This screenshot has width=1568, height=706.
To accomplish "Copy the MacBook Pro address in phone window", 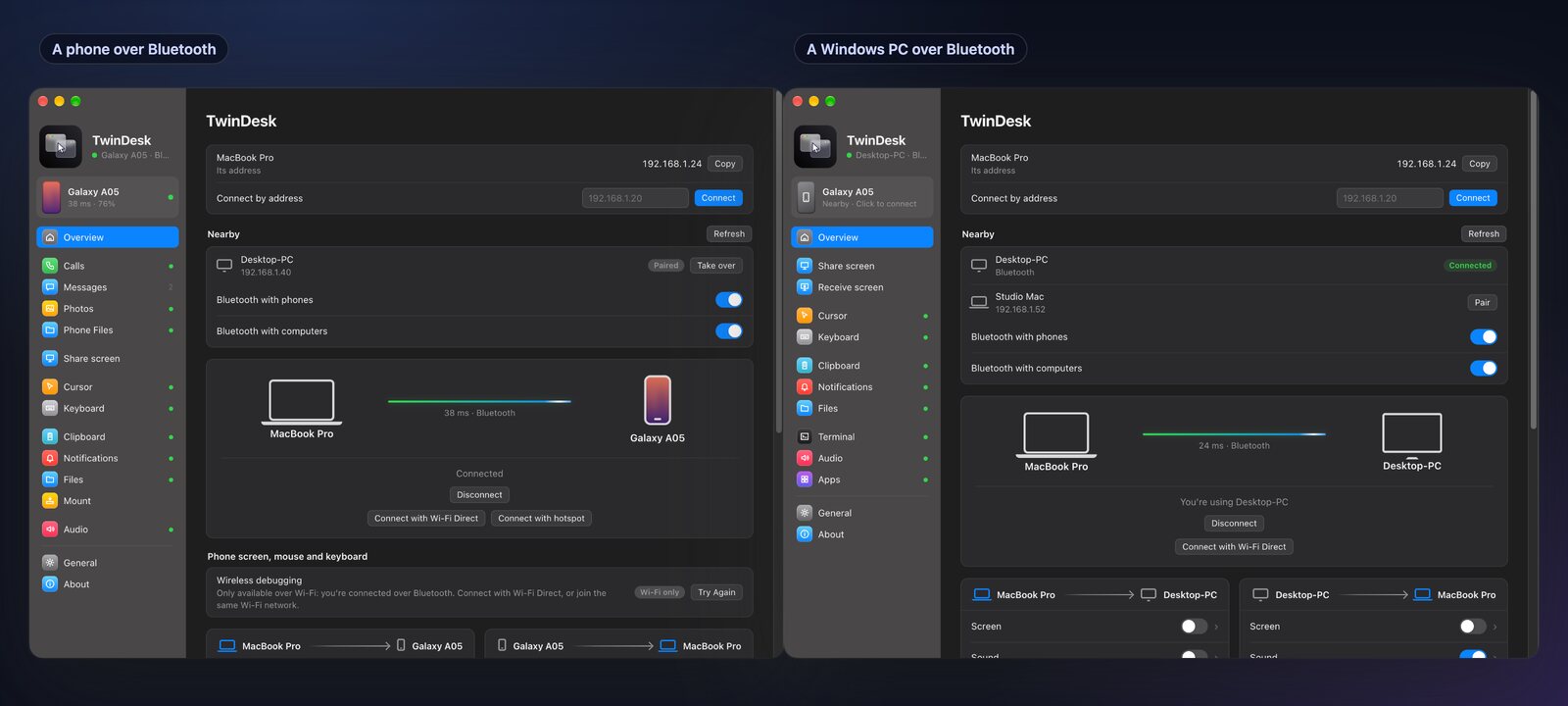I will (725, 164).
